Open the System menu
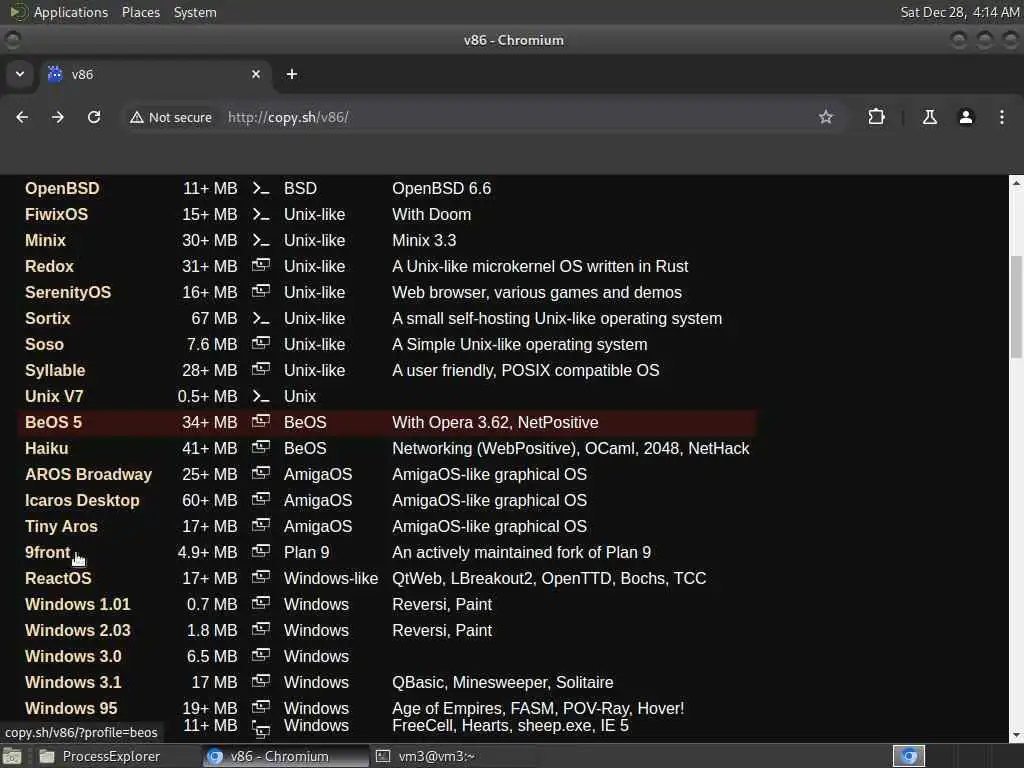 195,12
